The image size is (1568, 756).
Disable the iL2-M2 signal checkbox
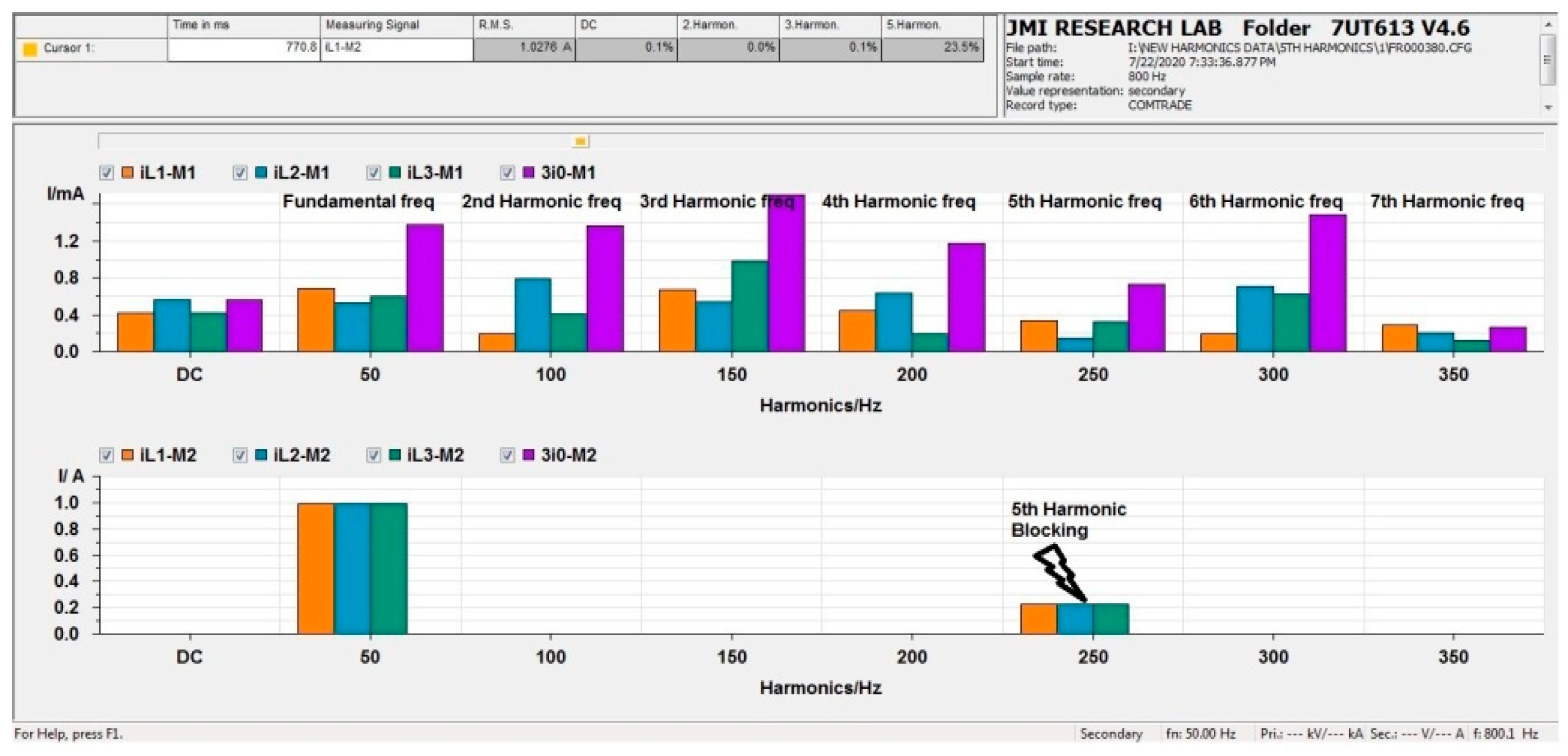click(x=240, y=455)
